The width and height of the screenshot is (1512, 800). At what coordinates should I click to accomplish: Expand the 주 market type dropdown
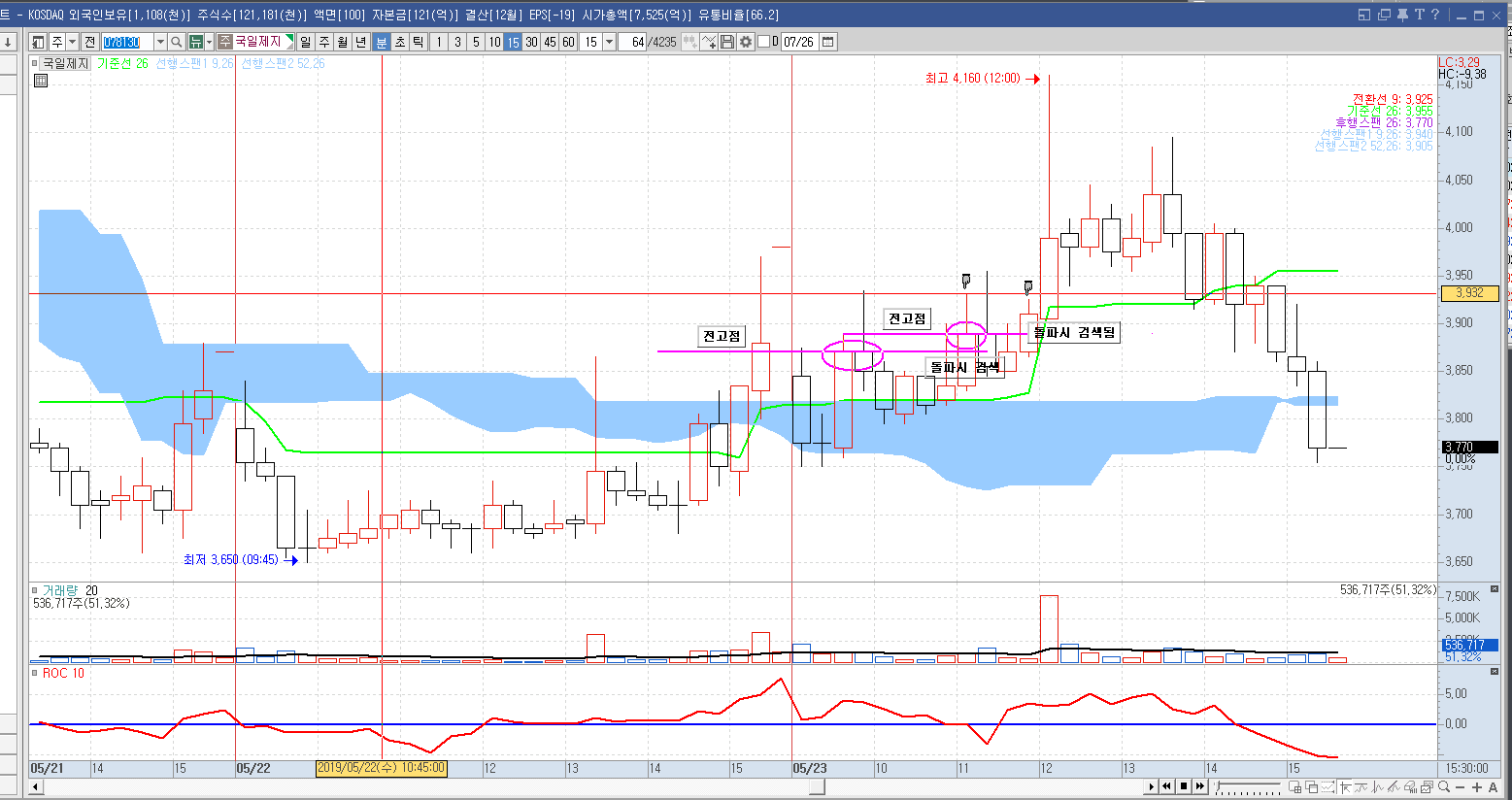click(72, 42)
